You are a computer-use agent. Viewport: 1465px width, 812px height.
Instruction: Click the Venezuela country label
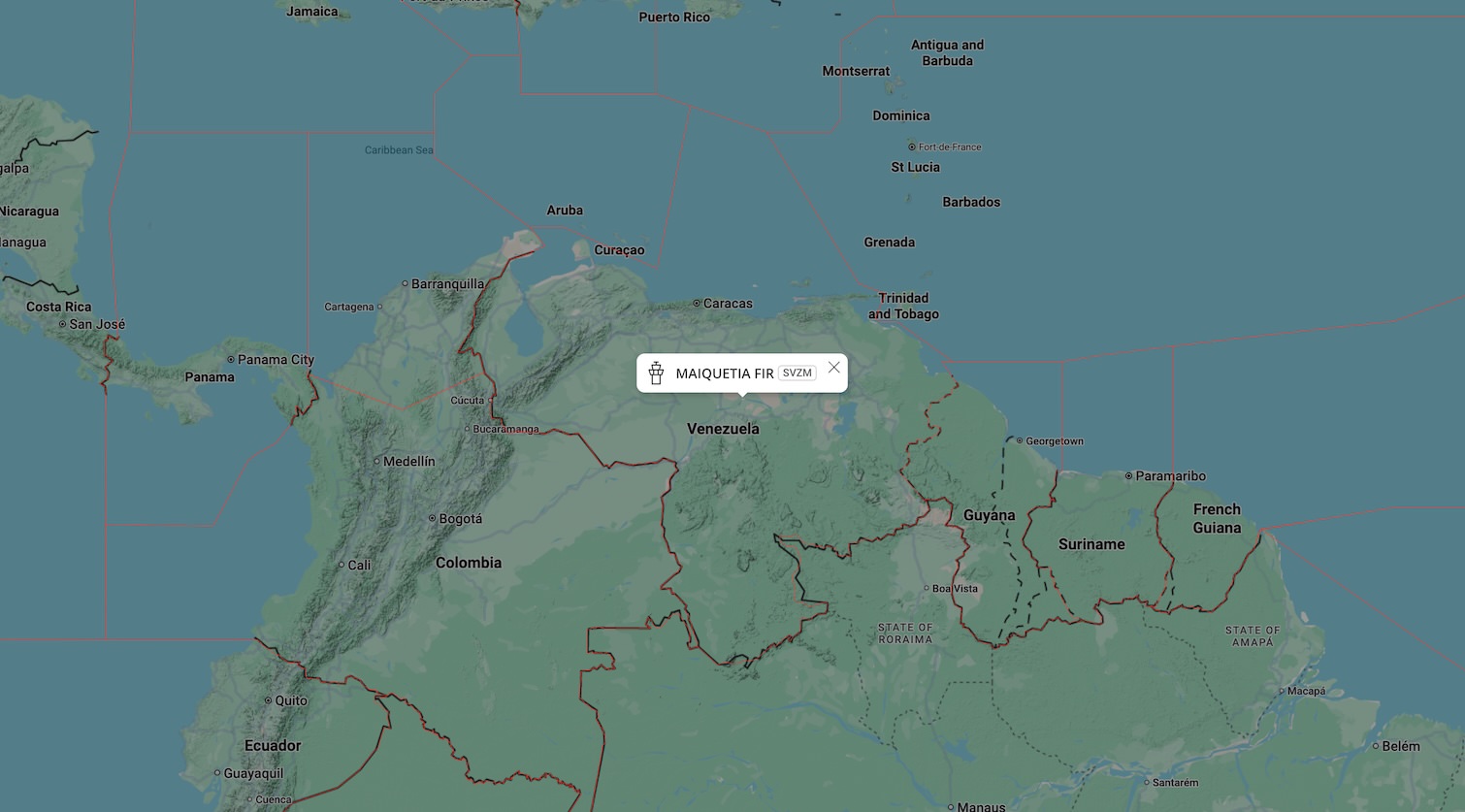(723, 429)
